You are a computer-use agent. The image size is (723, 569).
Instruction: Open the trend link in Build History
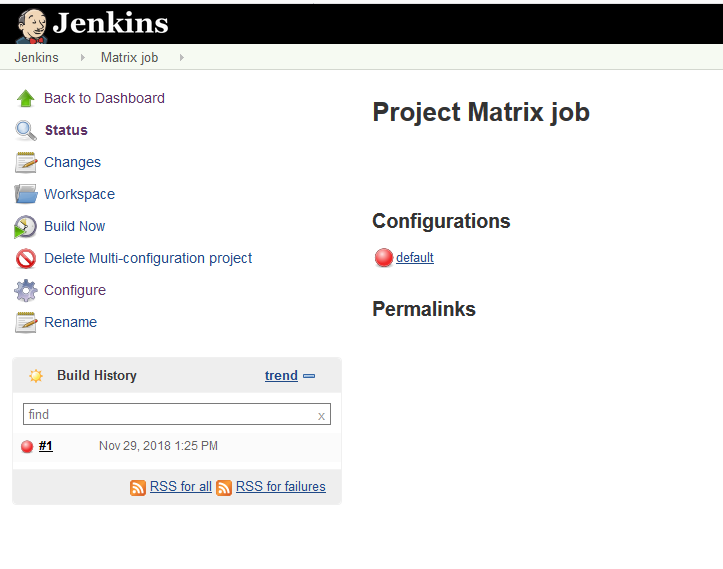pyautogui.click(x=281, y=375)
